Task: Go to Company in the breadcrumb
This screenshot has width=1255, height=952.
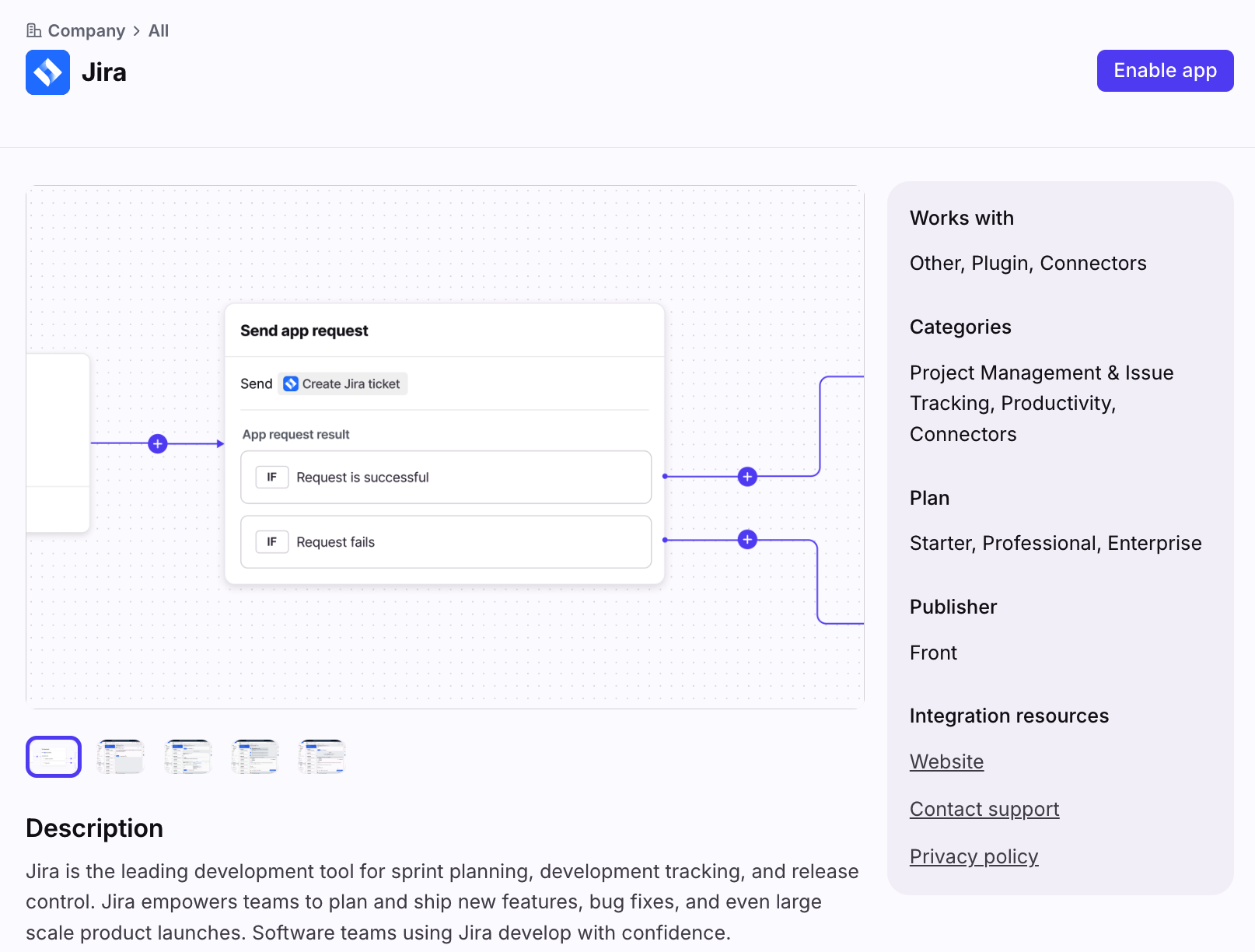Action: point(86,31)
